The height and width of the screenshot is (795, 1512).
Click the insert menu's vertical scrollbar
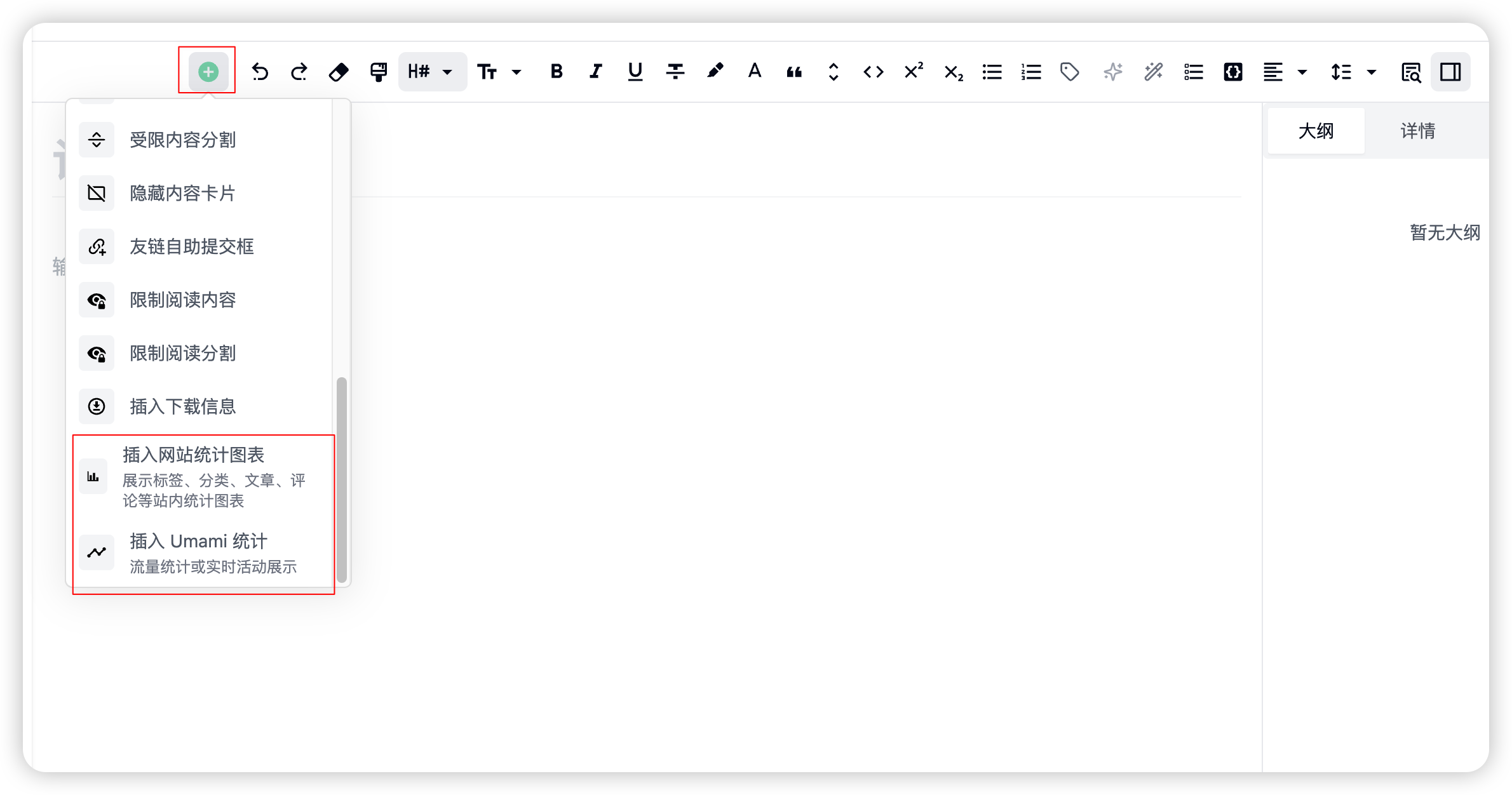(342, 479)
